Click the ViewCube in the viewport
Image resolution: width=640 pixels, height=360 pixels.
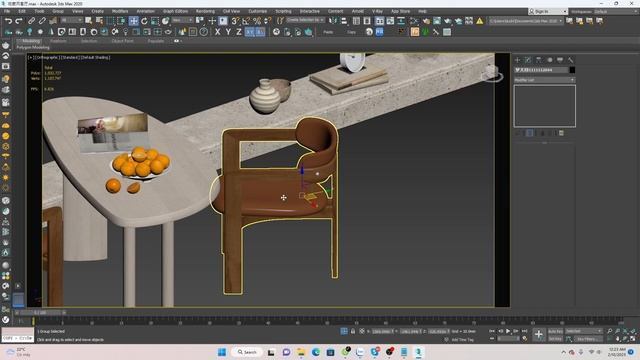[491, 73]
